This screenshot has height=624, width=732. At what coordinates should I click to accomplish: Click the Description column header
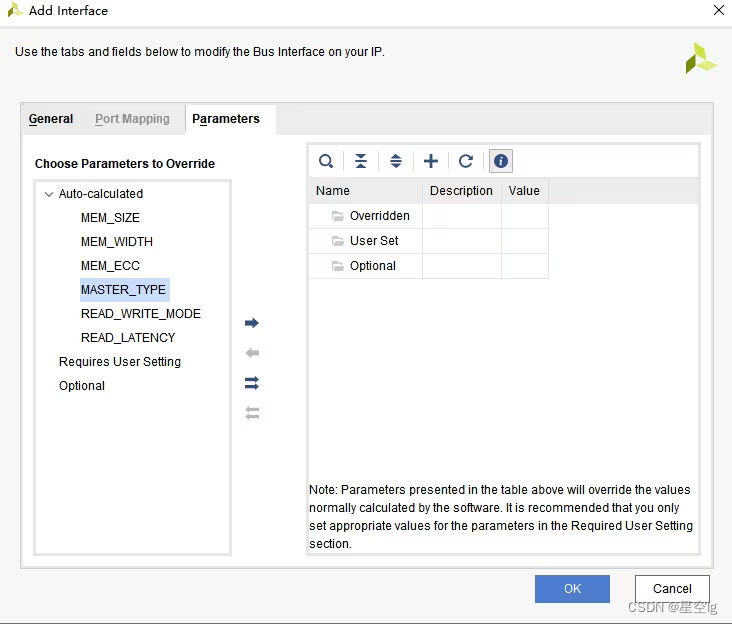(x=461, y=191)
